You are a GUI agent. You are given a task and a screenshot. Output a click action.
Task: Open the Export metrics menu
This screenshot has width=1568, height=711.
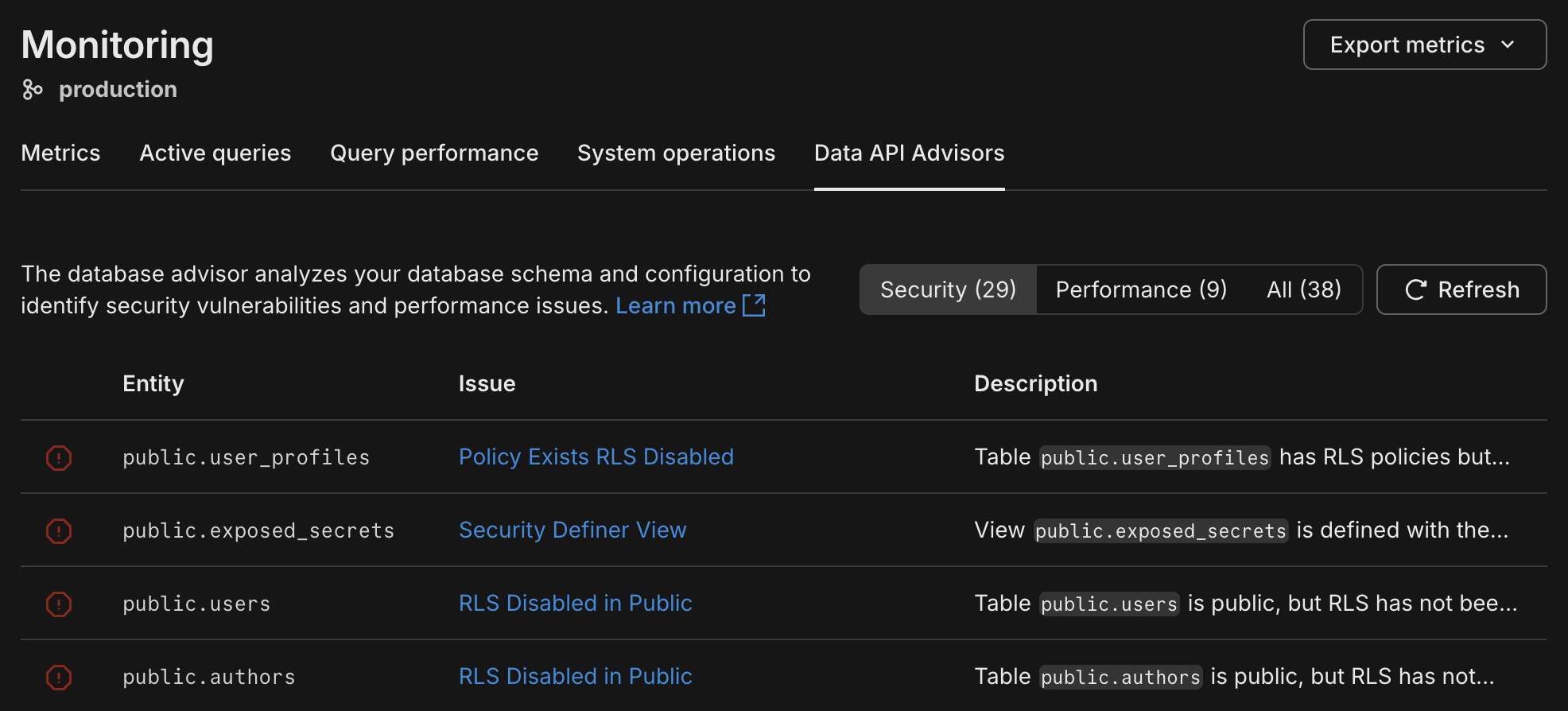(x=1425, y=45)
